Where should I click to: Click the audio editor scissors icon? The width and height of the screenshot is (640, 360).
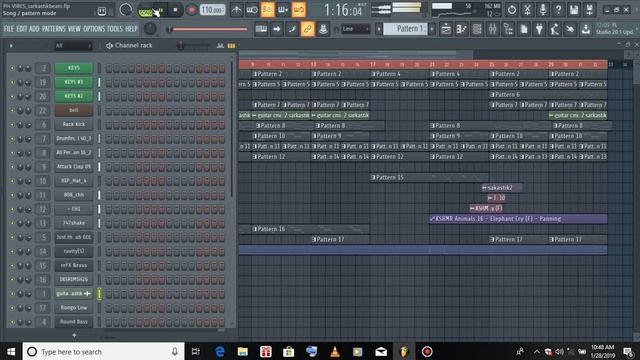[527, 10]
